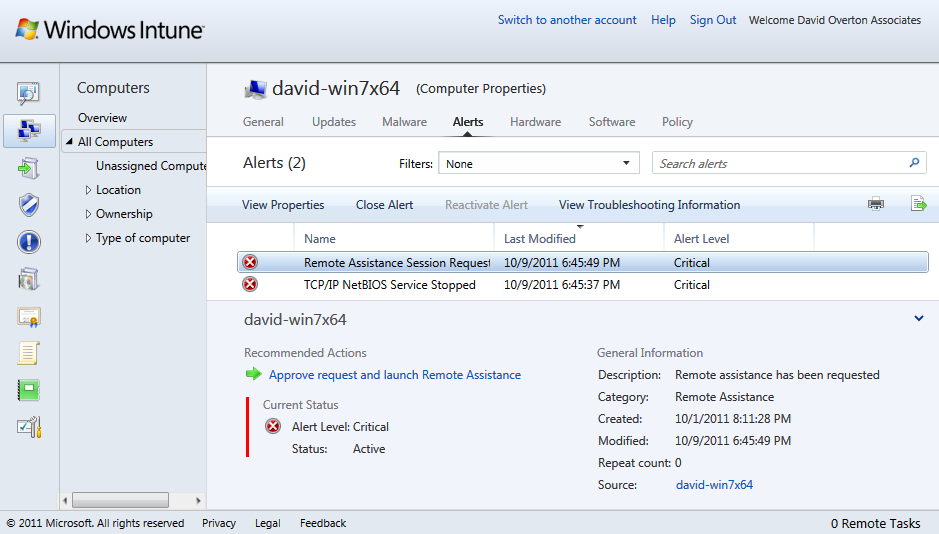Click the print alerts icon

point(876,204)
